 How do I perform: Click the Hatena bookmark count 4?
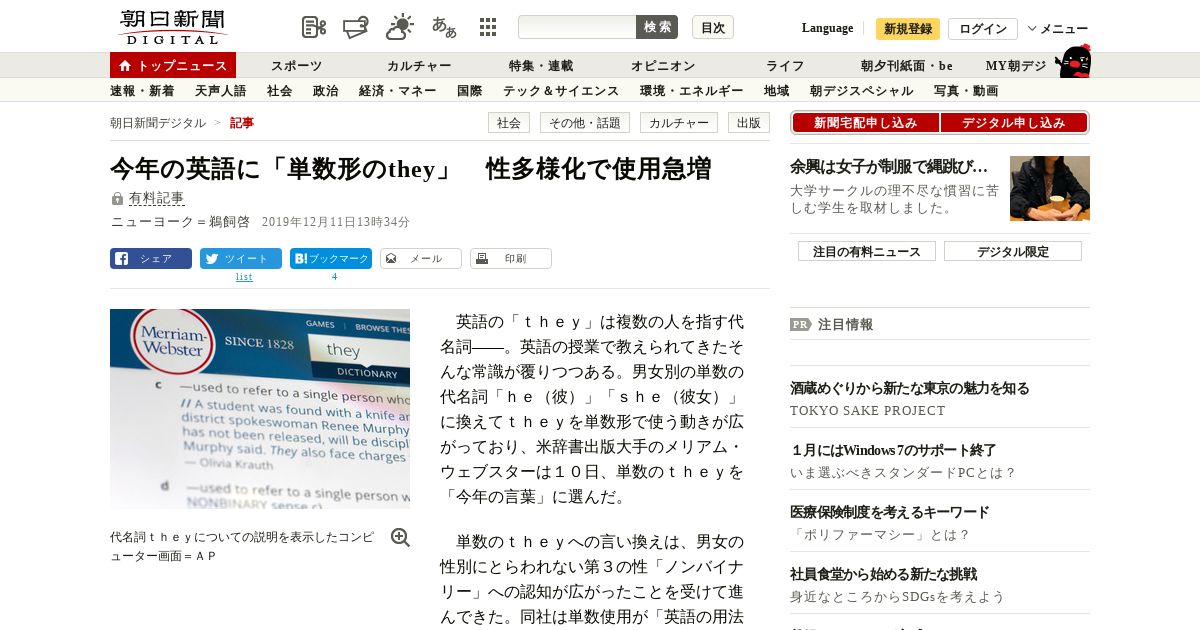tap(334, 277)
